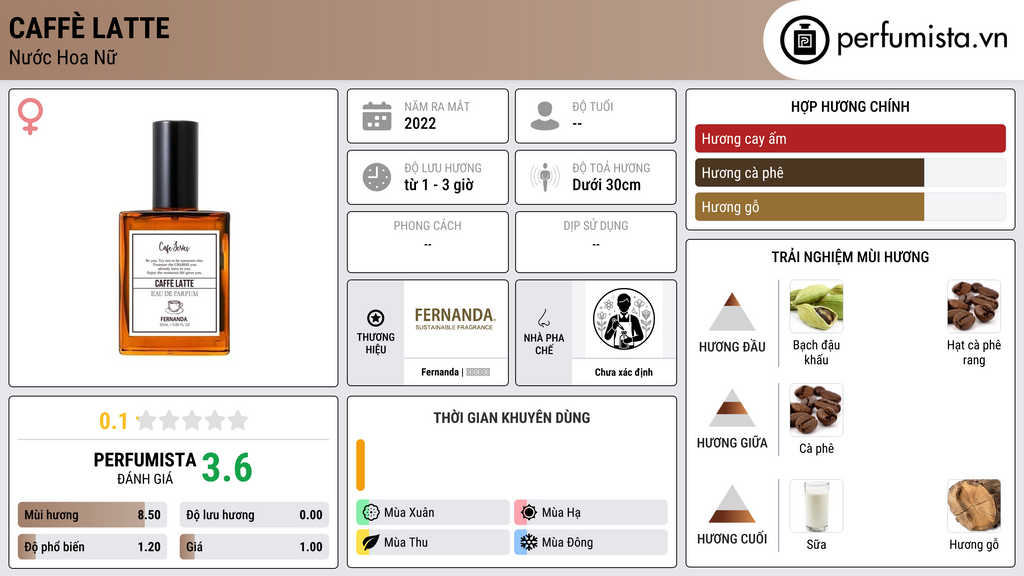Click the Mùa Đông season label
Screen dimensions: 1024x576
click(568, 542)
